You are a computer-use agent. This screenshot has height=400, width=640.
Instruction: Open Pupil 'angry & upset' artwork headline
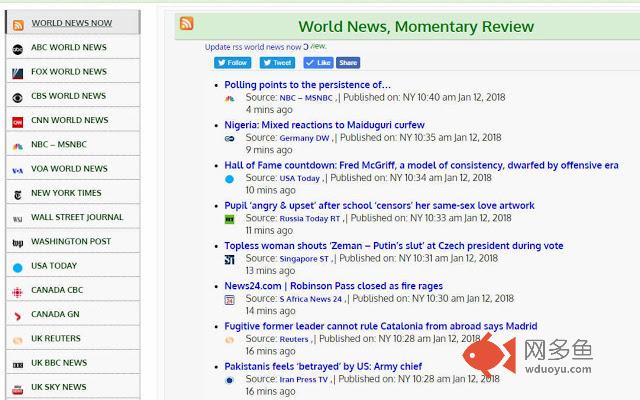click(379, 205)
